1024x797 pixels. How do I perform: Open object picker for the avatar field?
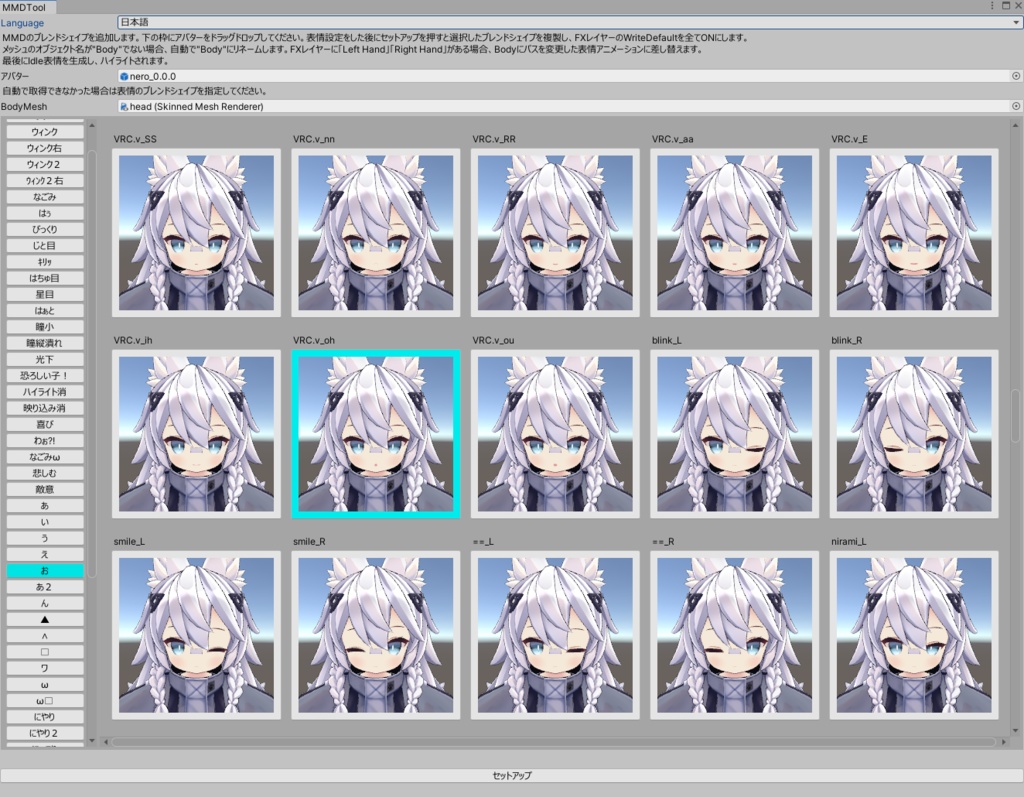(1016, 76)
